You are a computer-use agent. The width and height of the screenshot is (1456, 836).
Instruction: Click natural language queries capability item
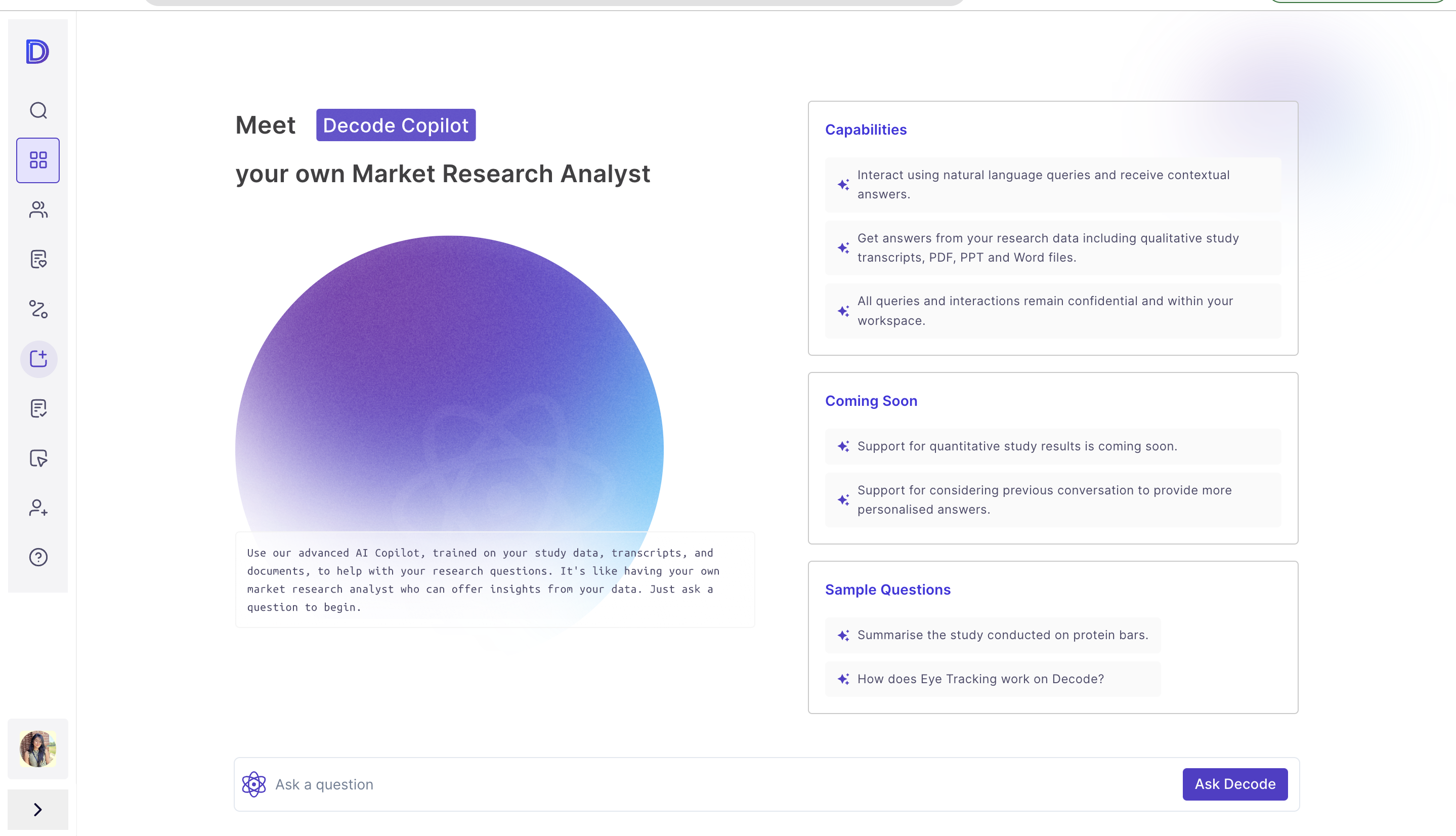coord(1053,185)
